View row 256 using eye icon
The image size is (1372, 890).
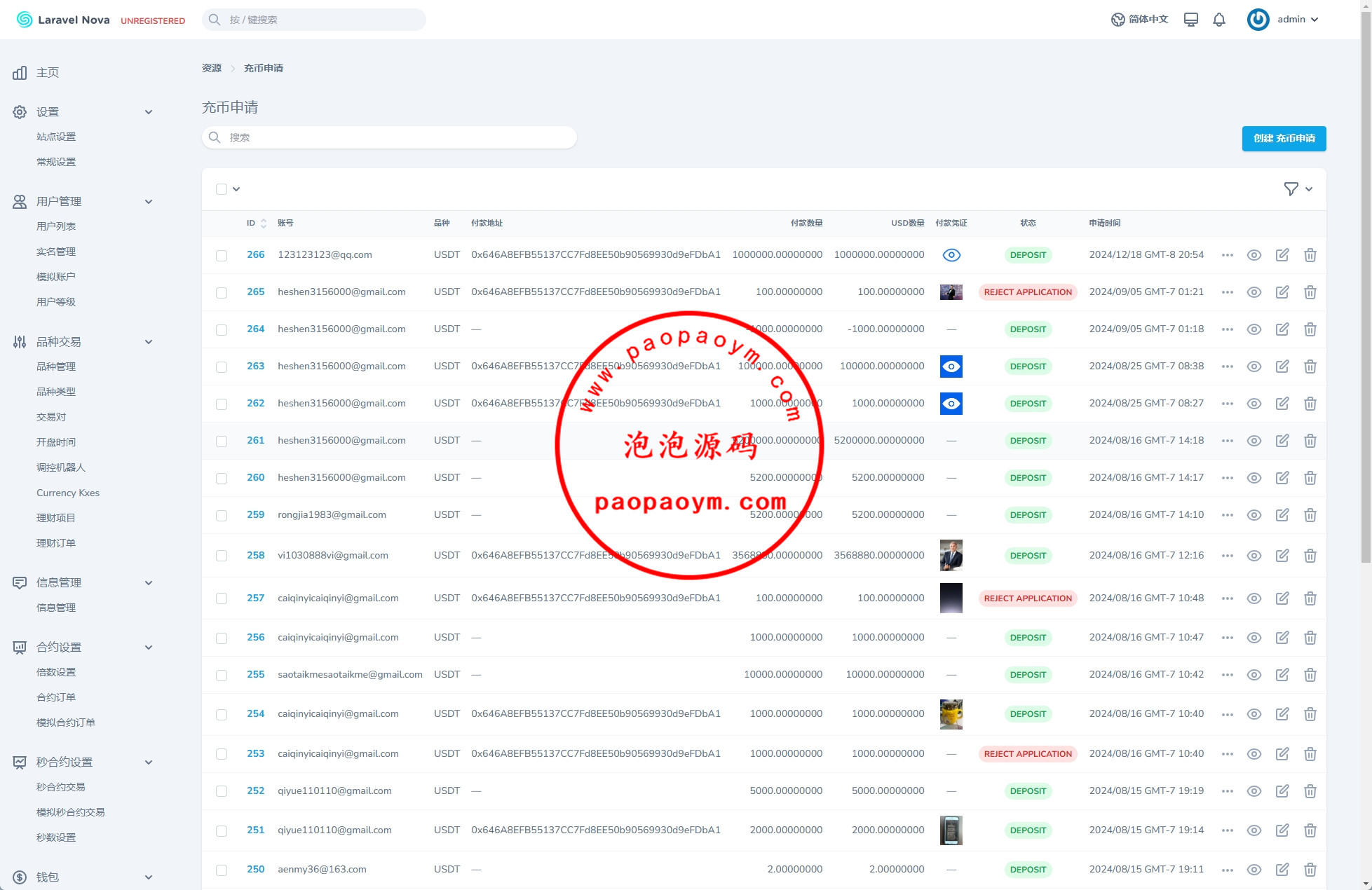click(x=1254, y=638)
